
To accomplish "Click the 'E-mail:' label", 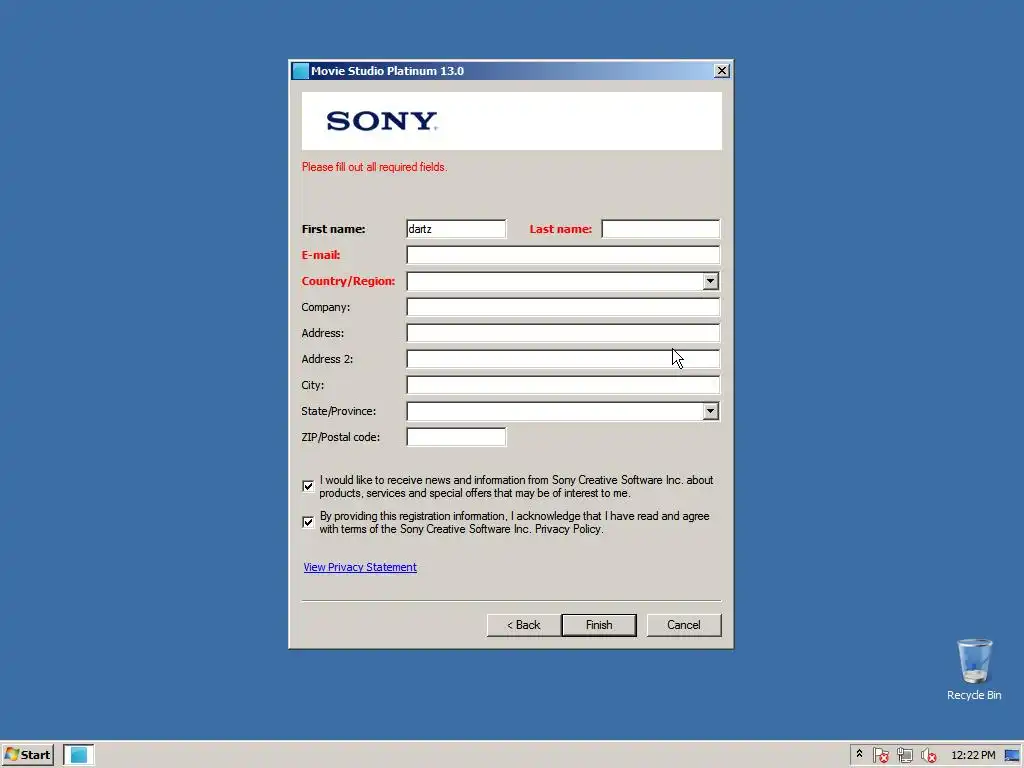I will pyautogui.click(x=321, y=255).
